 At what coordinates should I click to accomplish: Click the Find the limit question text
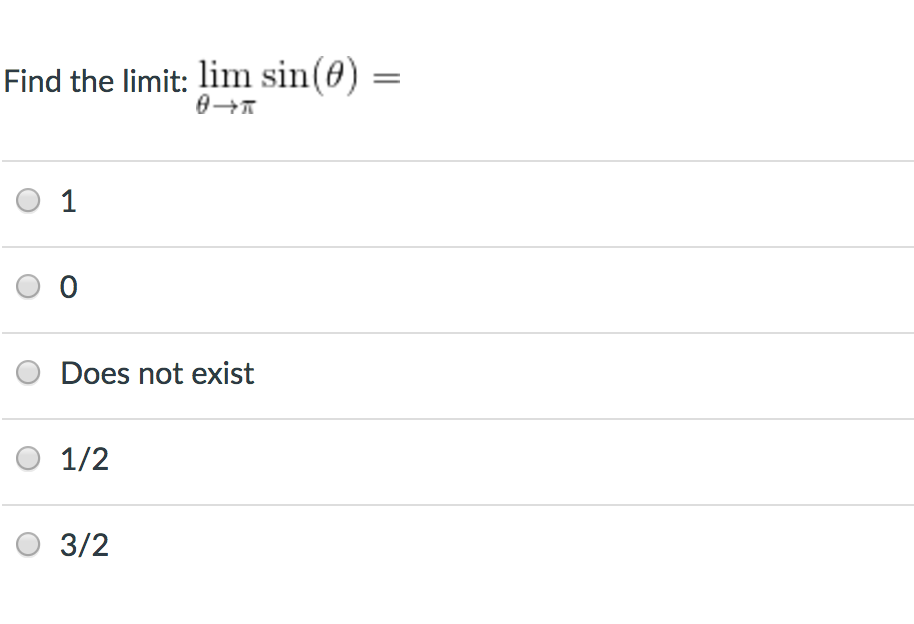point(96,81)
